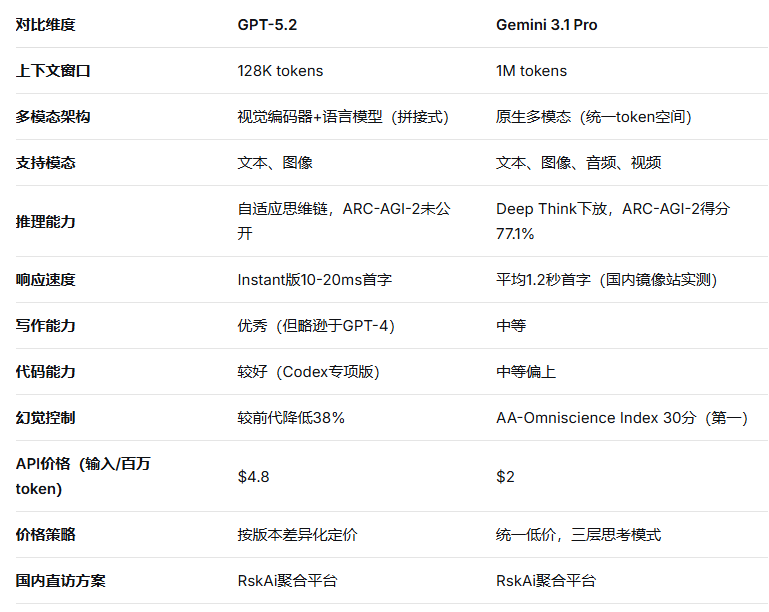The height and width of the screenshot is (612, 769).
Task: Click 'Deep Think下放，ARC-AGI-2得分77.1%' cell
Action: tap(613, 221)
